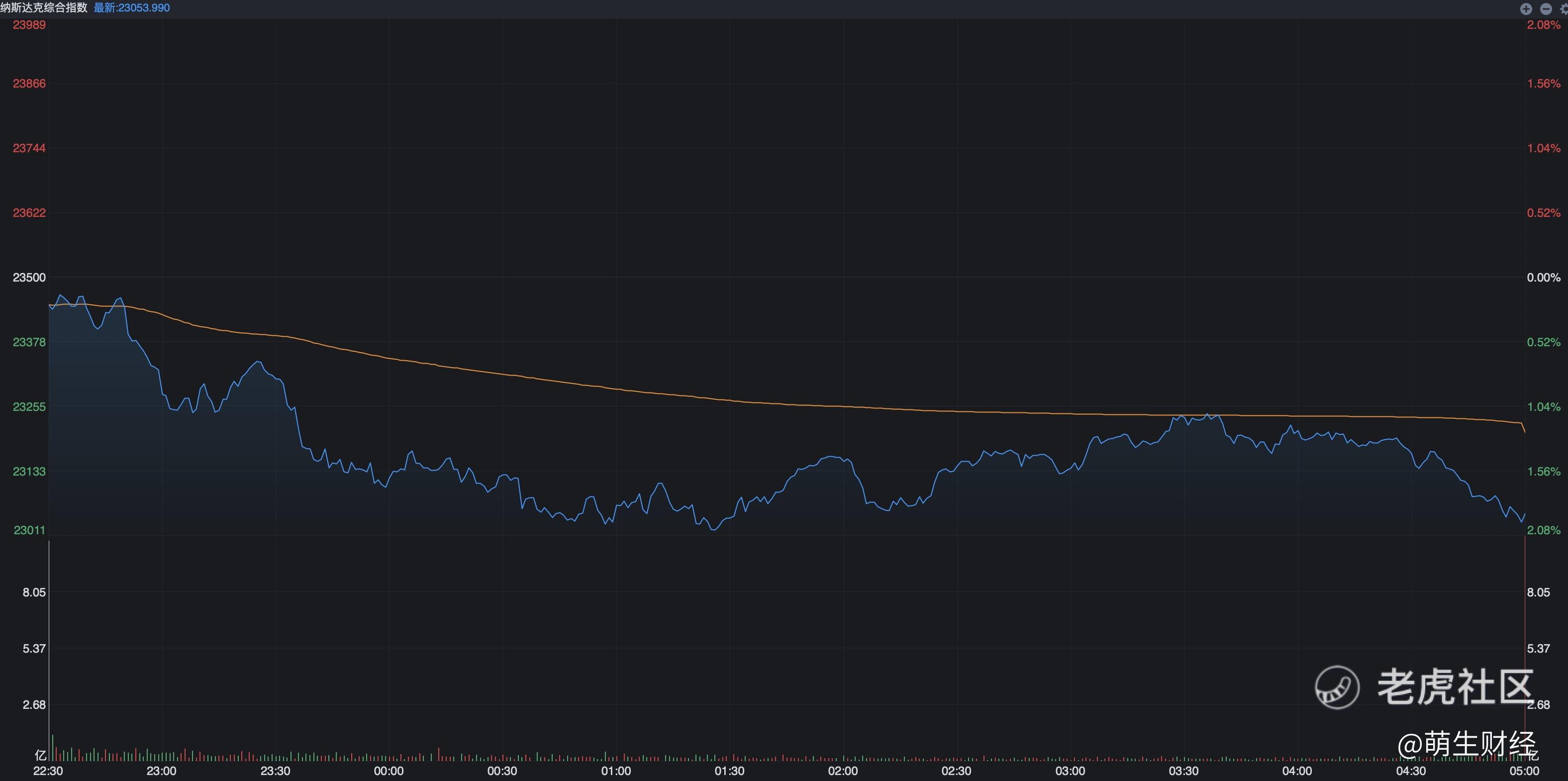Click the red 1.04% axis label
This screenshot has width=1568, height=781.
point(1543,148)
